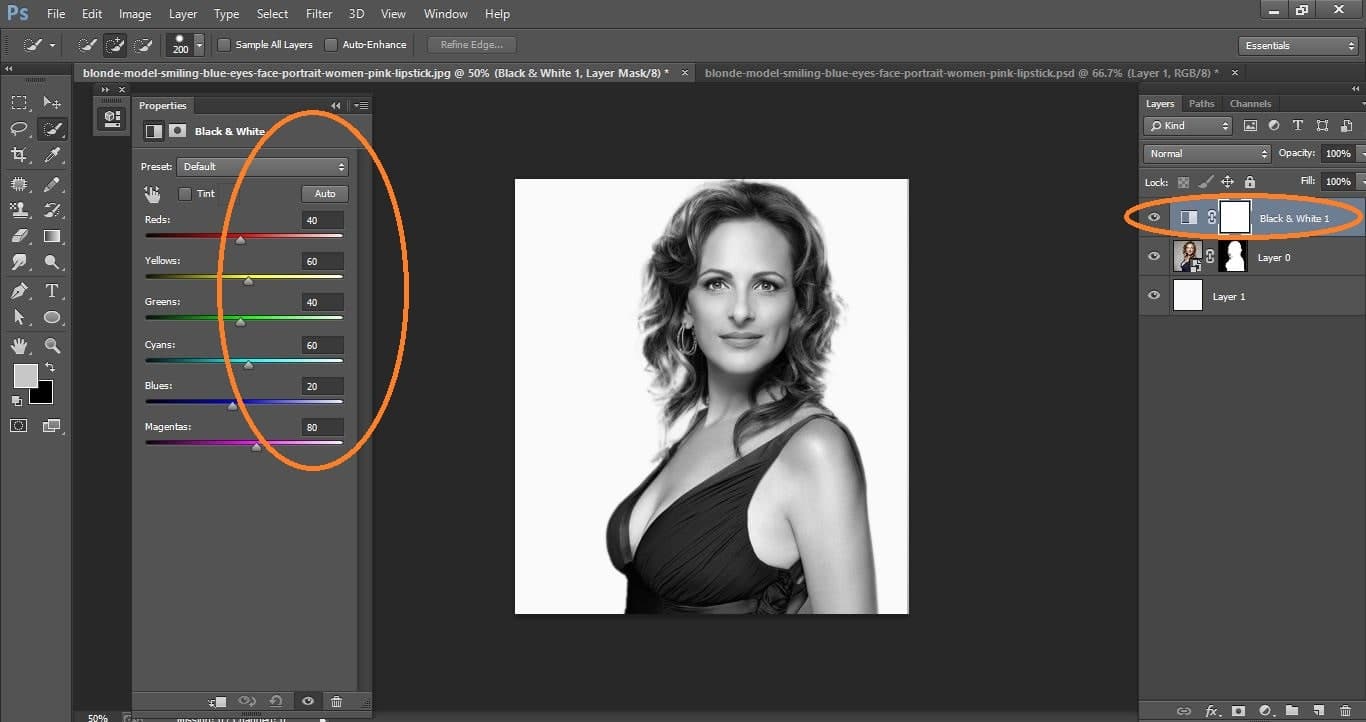Check the Sample All Layers option

point(225,44)
